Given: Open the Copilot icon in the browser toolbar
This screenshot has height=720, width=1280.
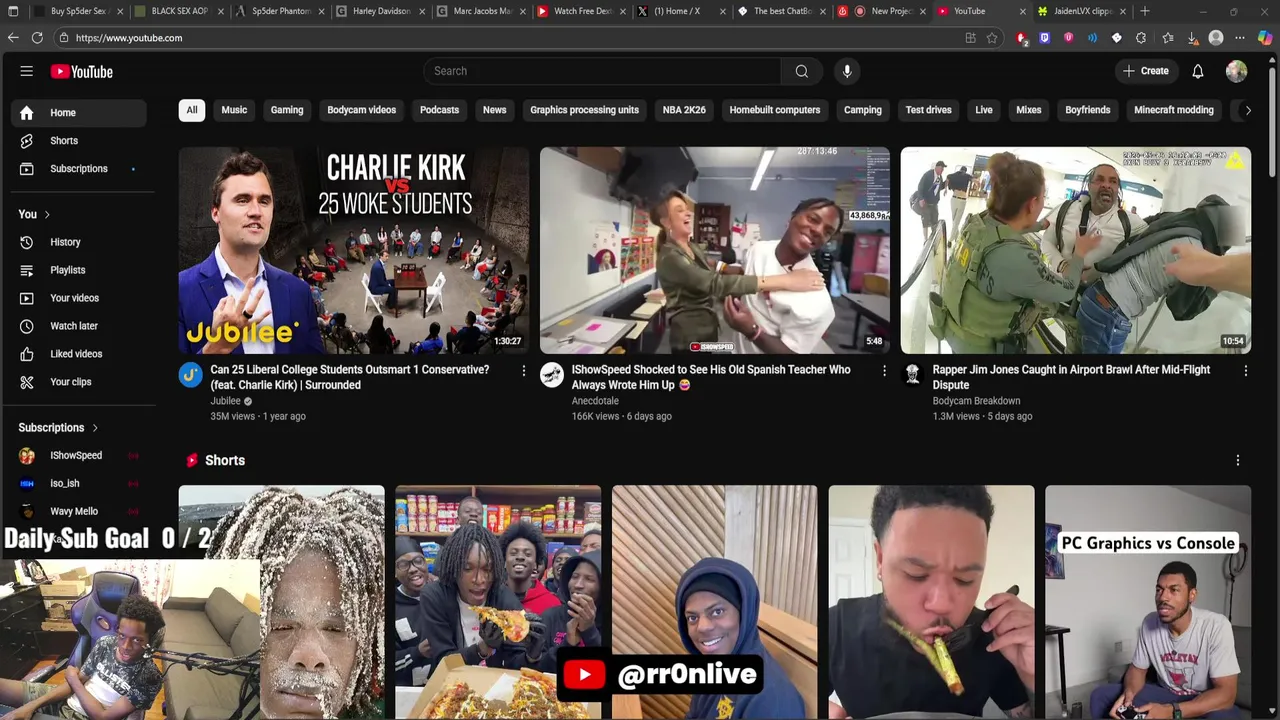Looking at the screenshot, I should (x=1265, y=38).
